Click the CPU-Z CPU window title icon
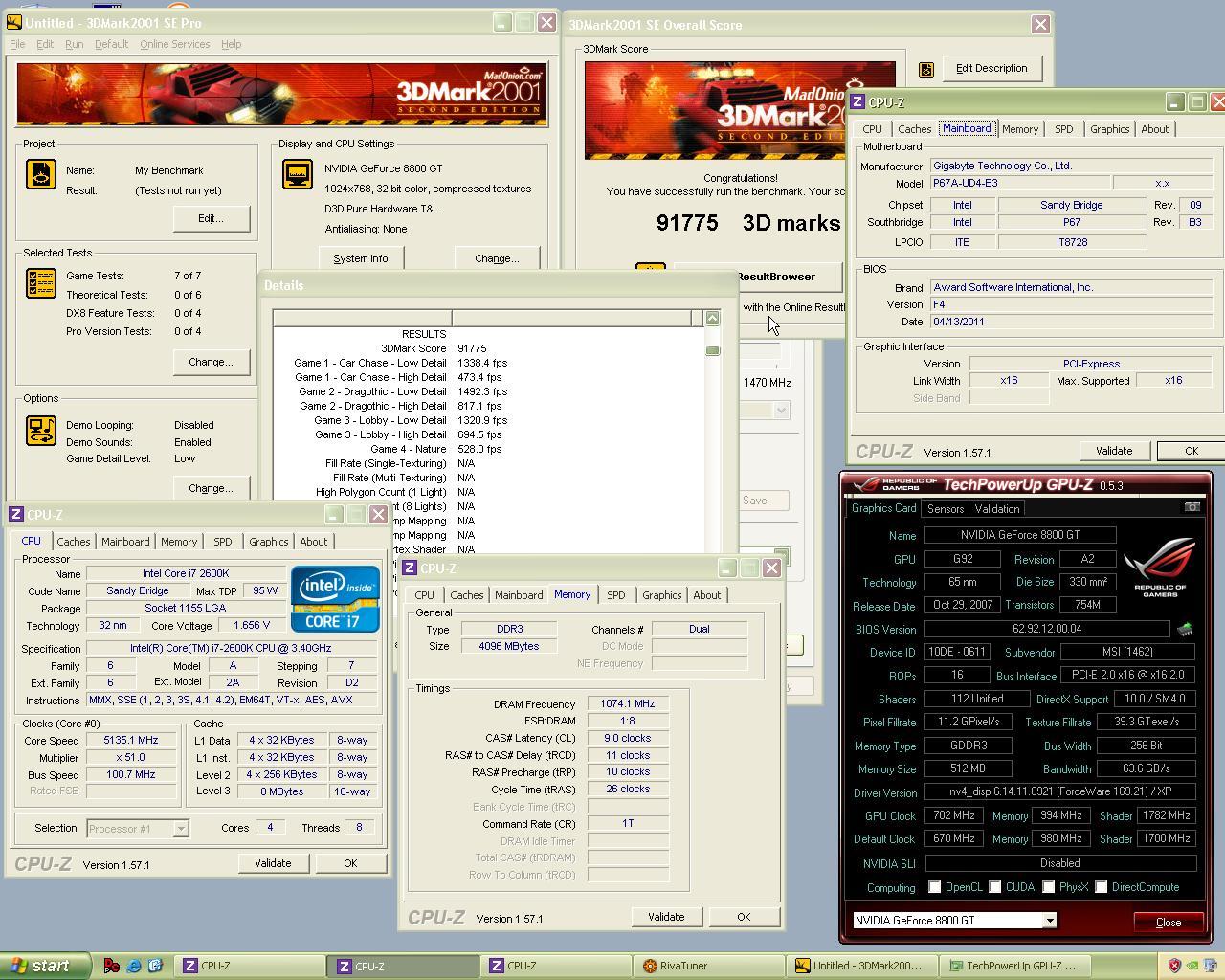Screen dimensions: 1225x980 pos(15,515)
